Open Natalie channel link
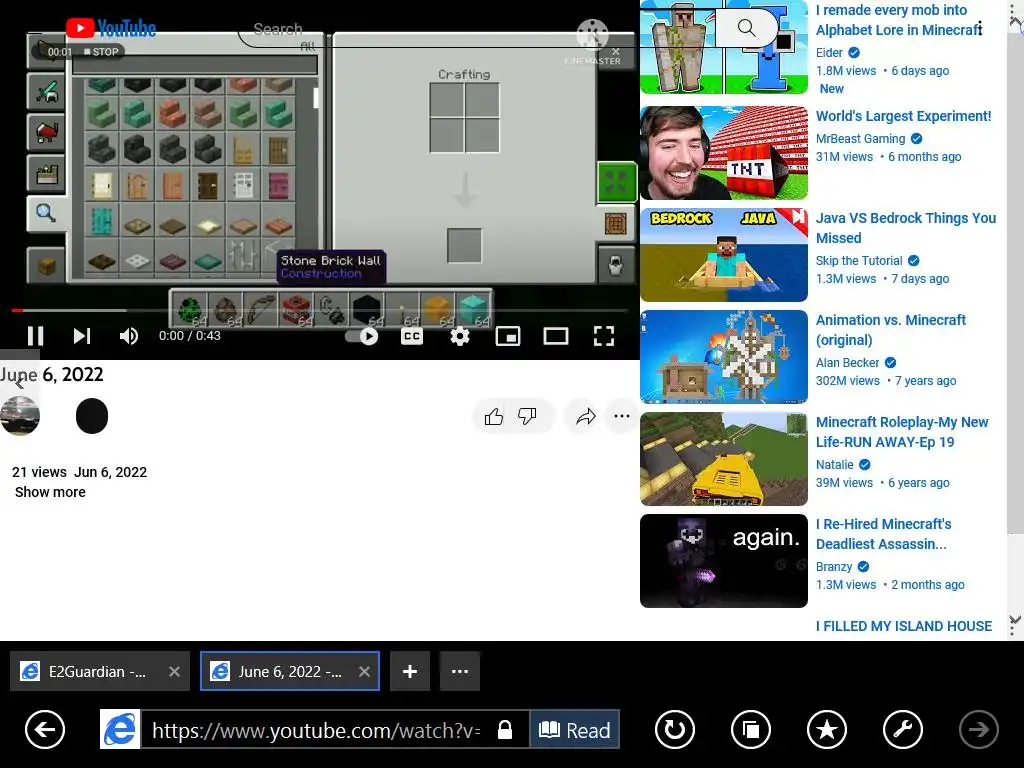Viewport: 1024px width, 768px height. point(834,464)
